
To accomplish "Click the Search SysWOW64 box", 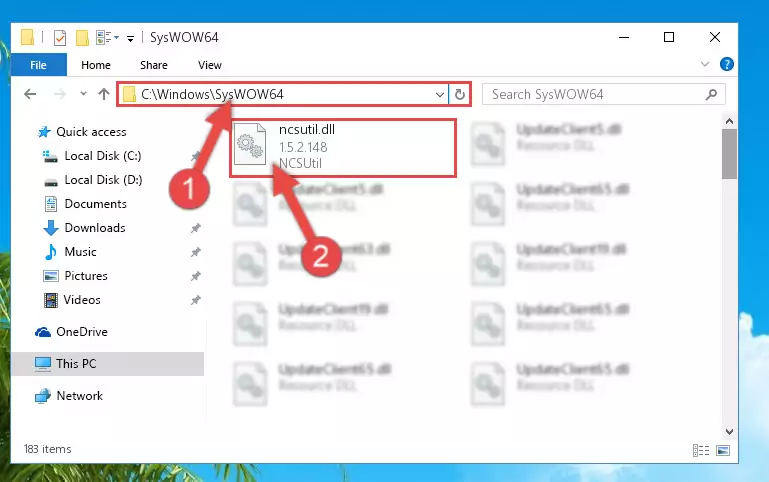I will (603, 94).
